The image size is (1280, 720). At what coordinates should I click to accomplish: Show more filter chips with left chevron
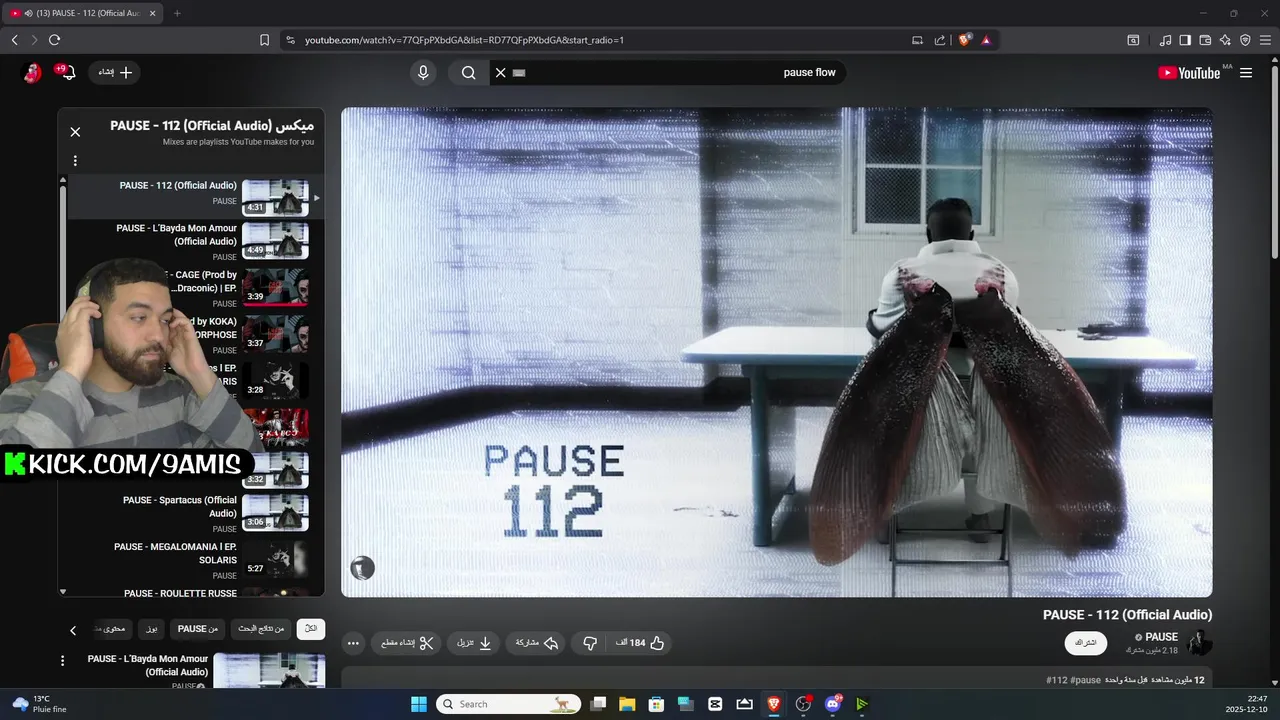(x=73, y=630)
